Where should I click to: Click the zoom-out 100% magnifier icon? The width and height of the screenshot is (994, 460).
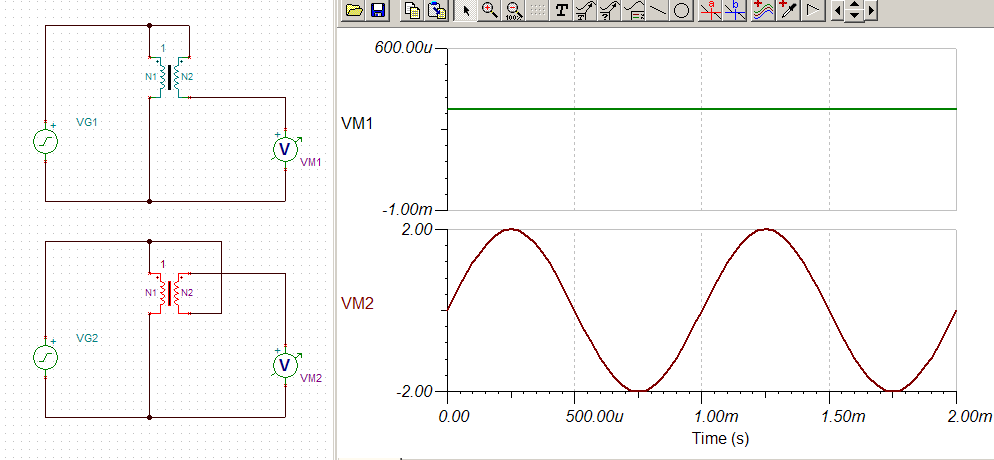click(x=513, y=10)
